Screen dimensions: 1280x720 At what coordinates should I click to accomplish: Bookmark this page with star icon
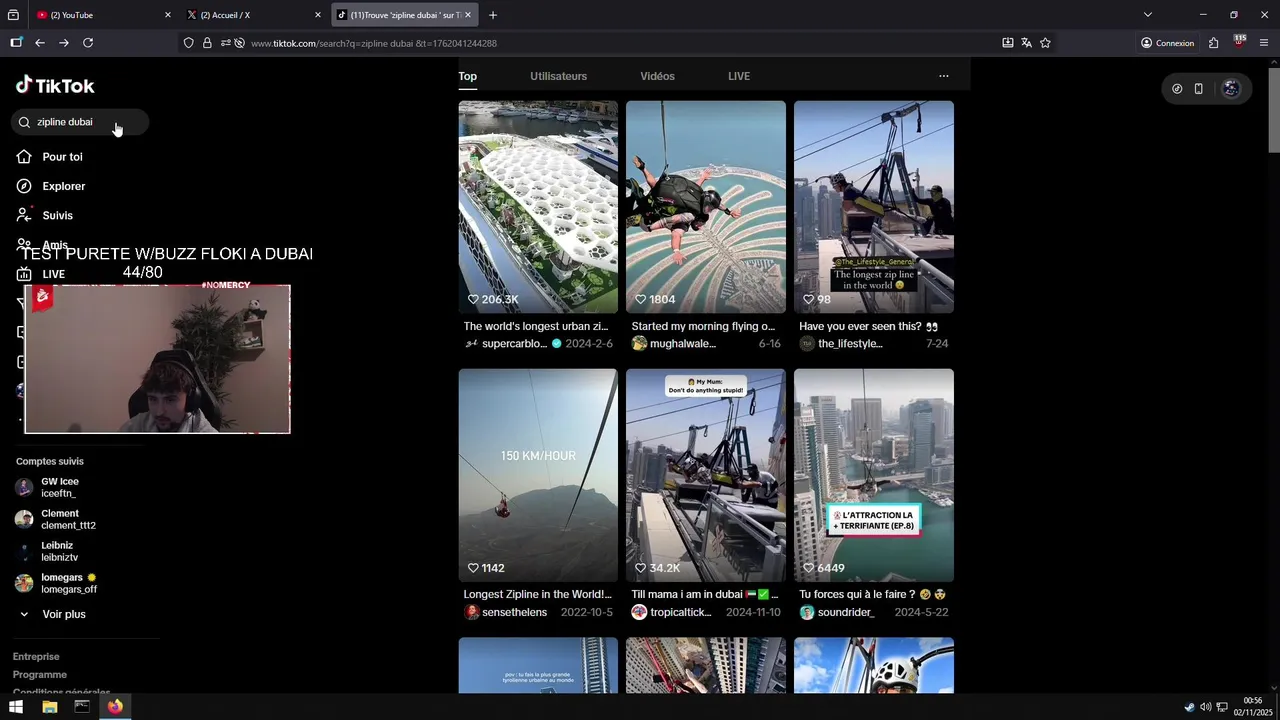pyautogui.click(x=1045, y=43)
